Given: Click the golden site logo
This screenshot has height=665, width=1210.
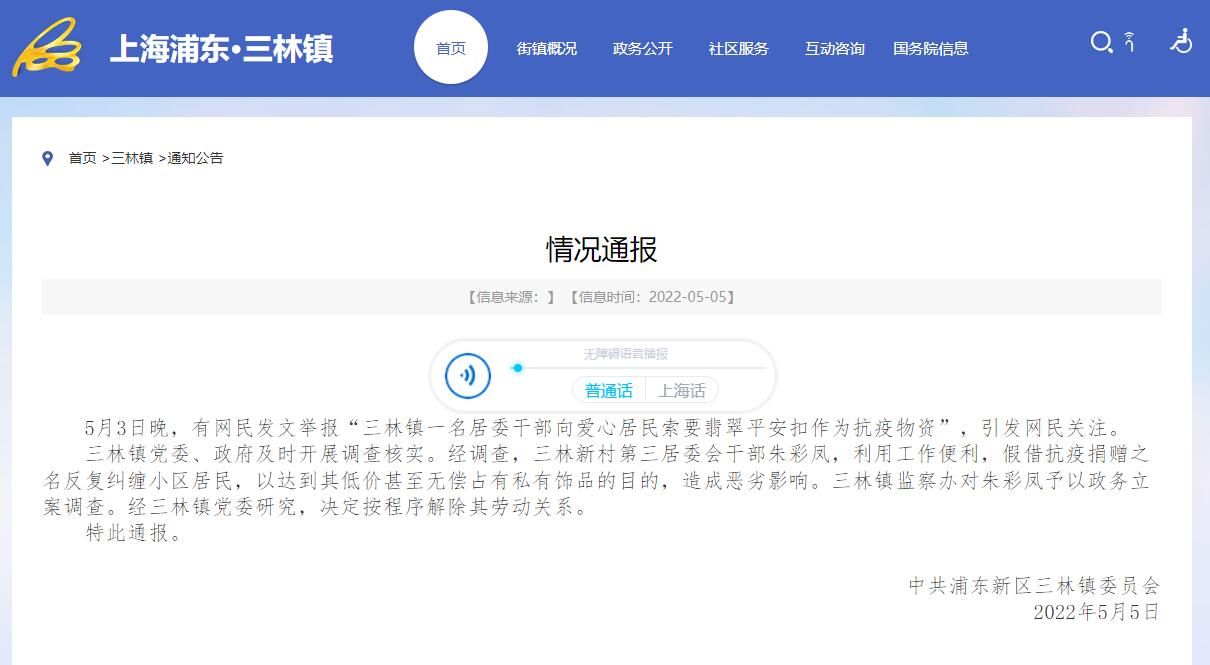Looking at the screenshot, I should tap(47, 47).
